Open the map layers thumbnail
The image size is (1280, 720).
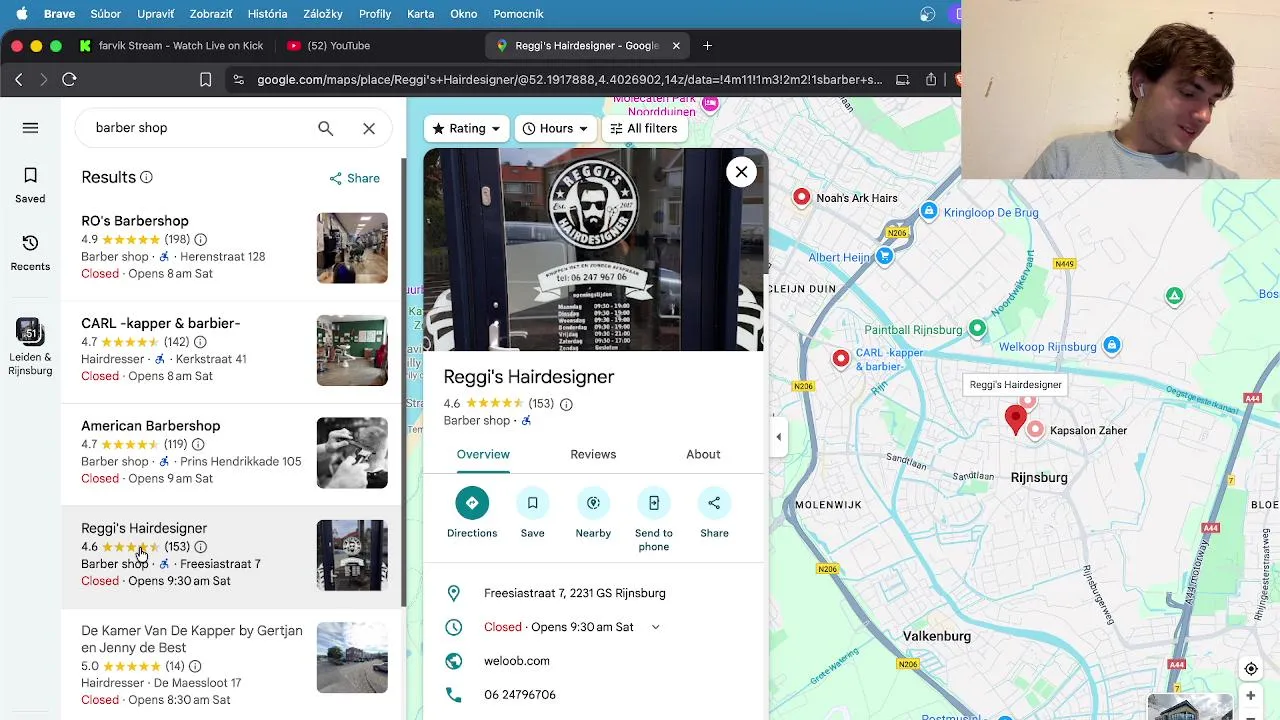coord(1190,706)
